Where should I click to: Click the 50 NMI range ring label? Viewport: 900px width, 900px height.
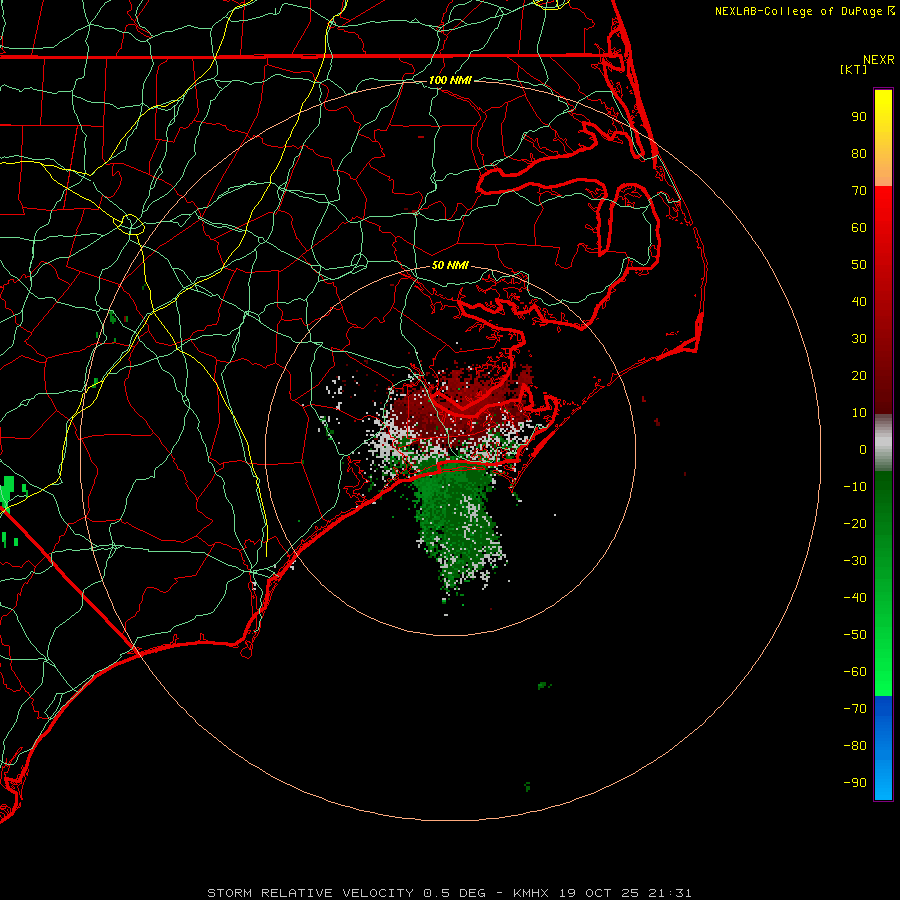[x=450, y=265]
